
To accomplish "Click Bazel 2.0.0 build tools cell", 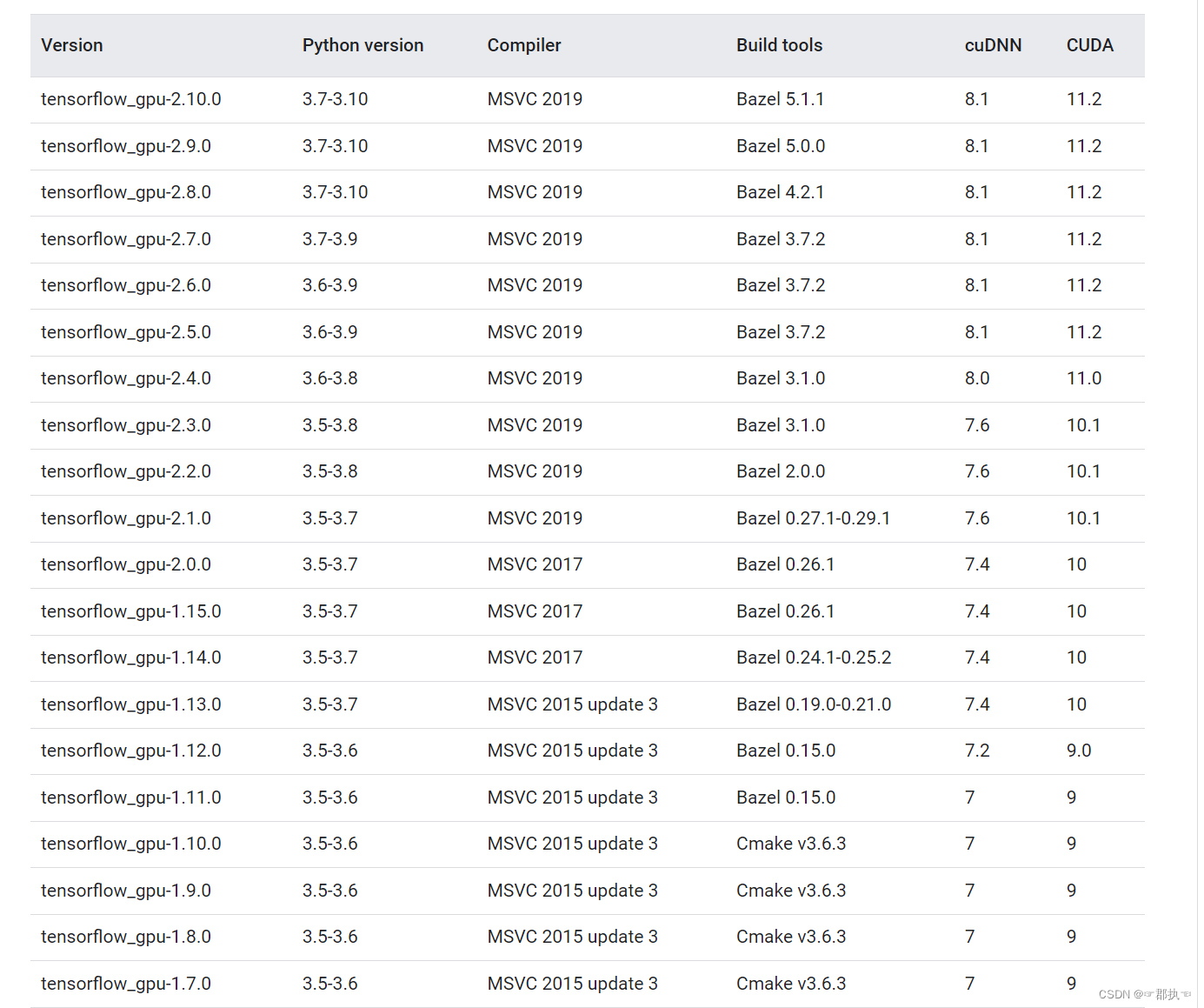I will click(x=781, y=471).
